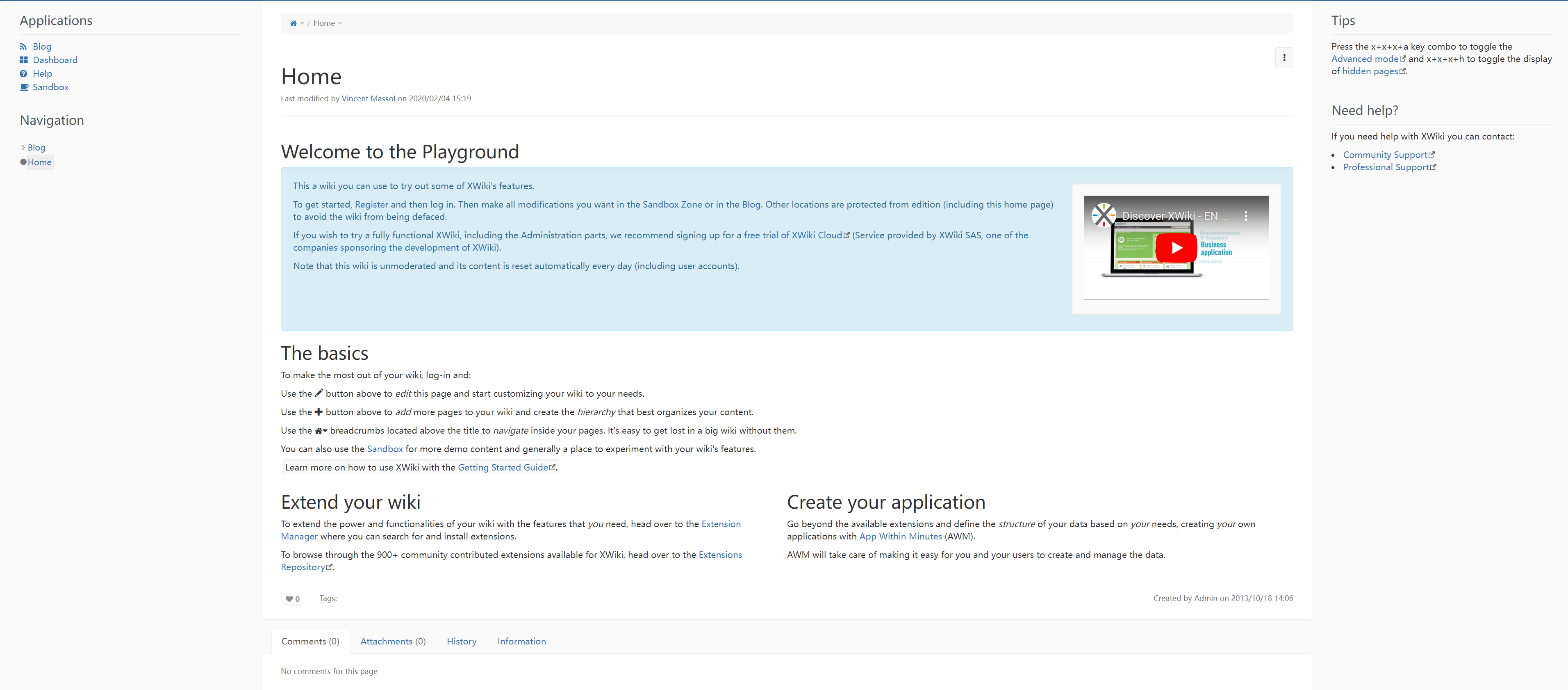Click the heart like icon
The image size is (1568, 690).
pos(290,599)
